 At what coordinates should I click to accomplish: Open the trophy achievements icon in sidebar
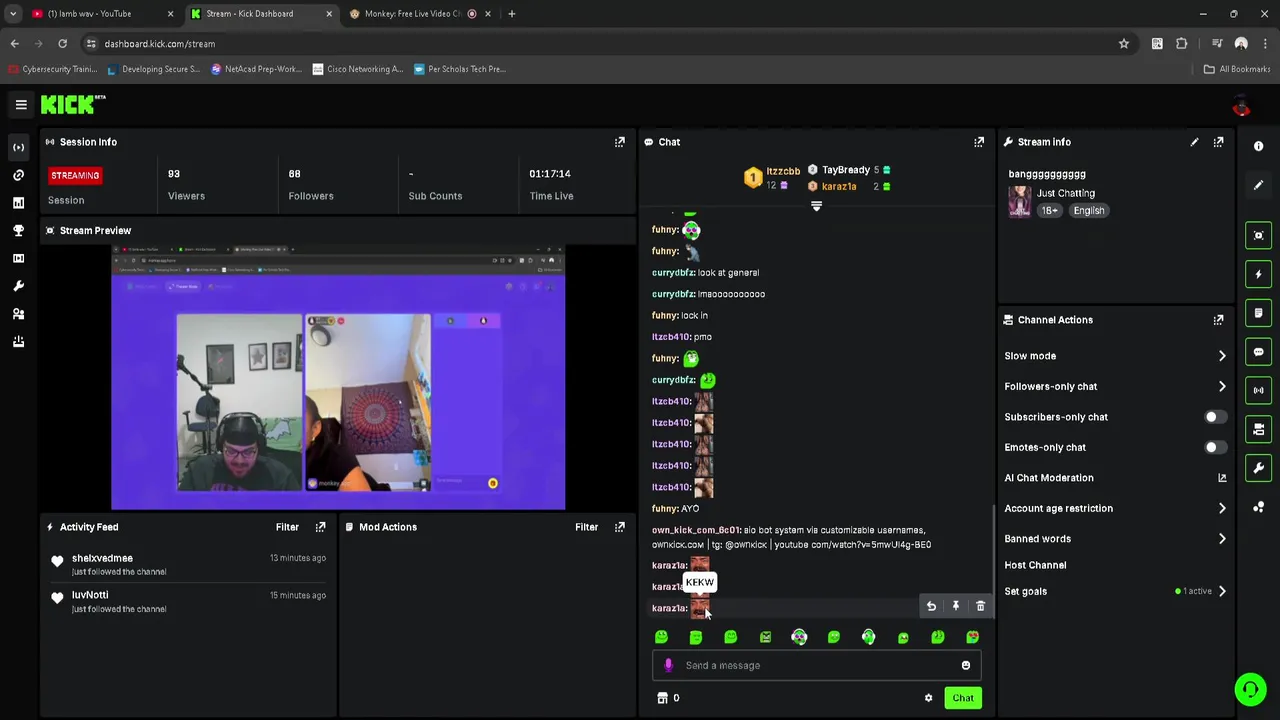(18, 230)
